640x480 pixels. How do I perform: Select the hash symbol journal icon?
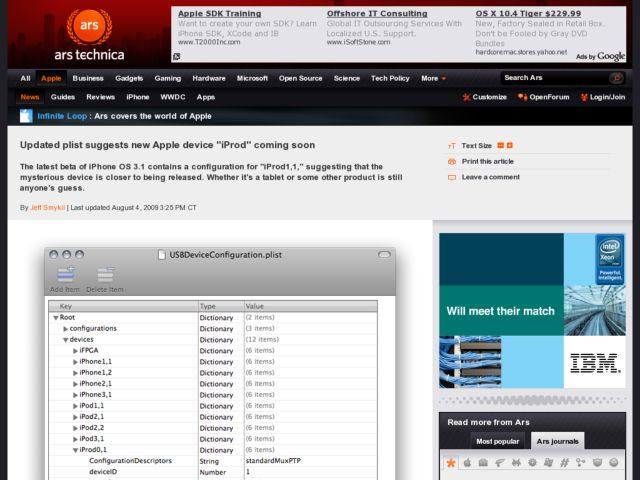pos(564,463)
